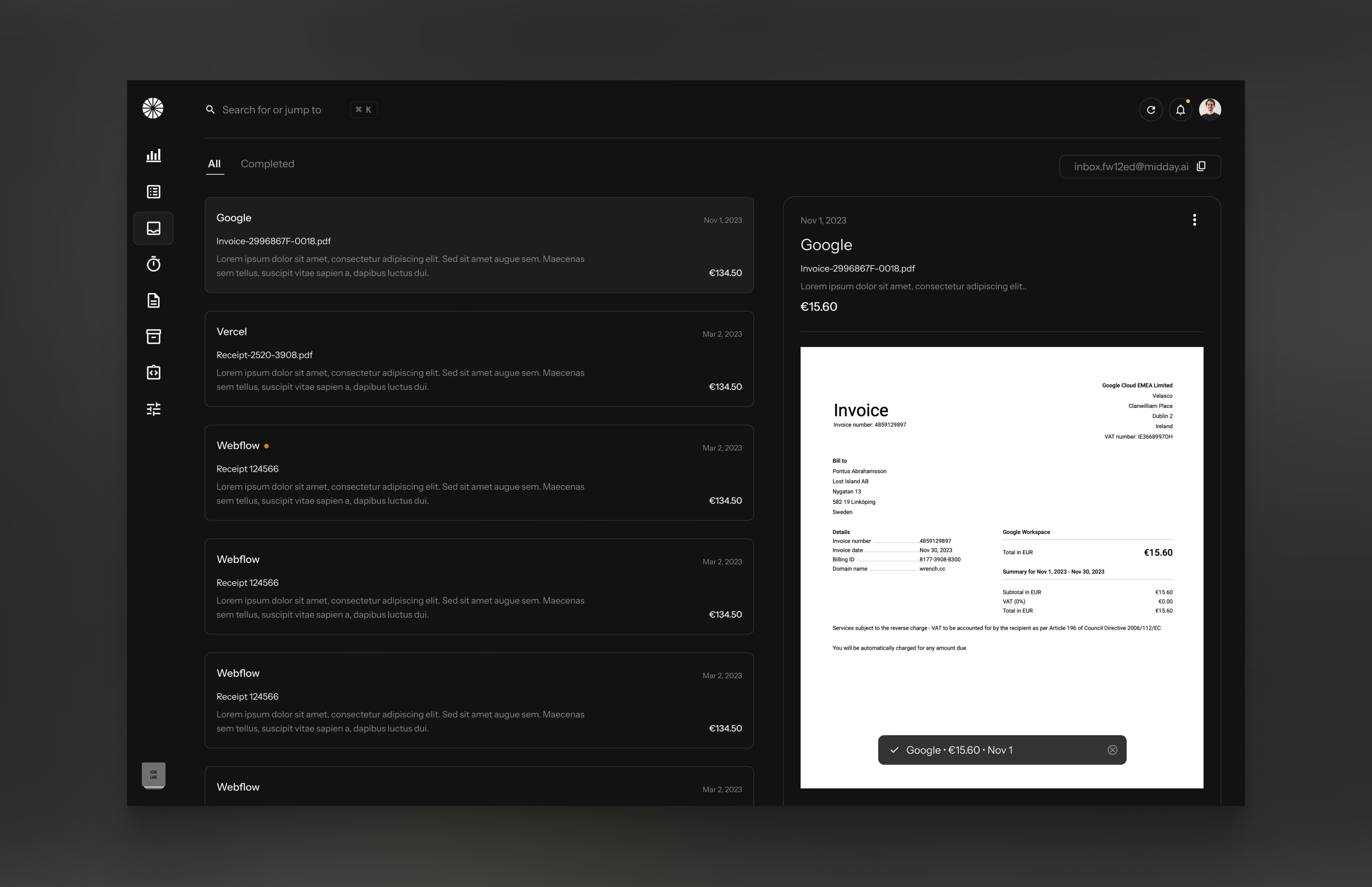Viewport: 1372px width, 887px height.
Task: Click 'Invoice-2996867F-0018.pdf' in the detail panel
Action: coord(857,269)
